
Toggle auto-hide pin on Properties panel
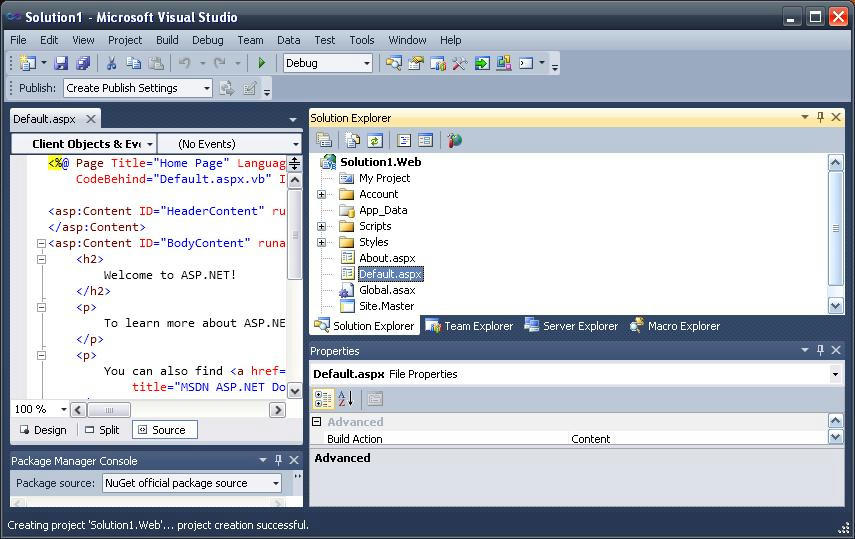(820, 350)
